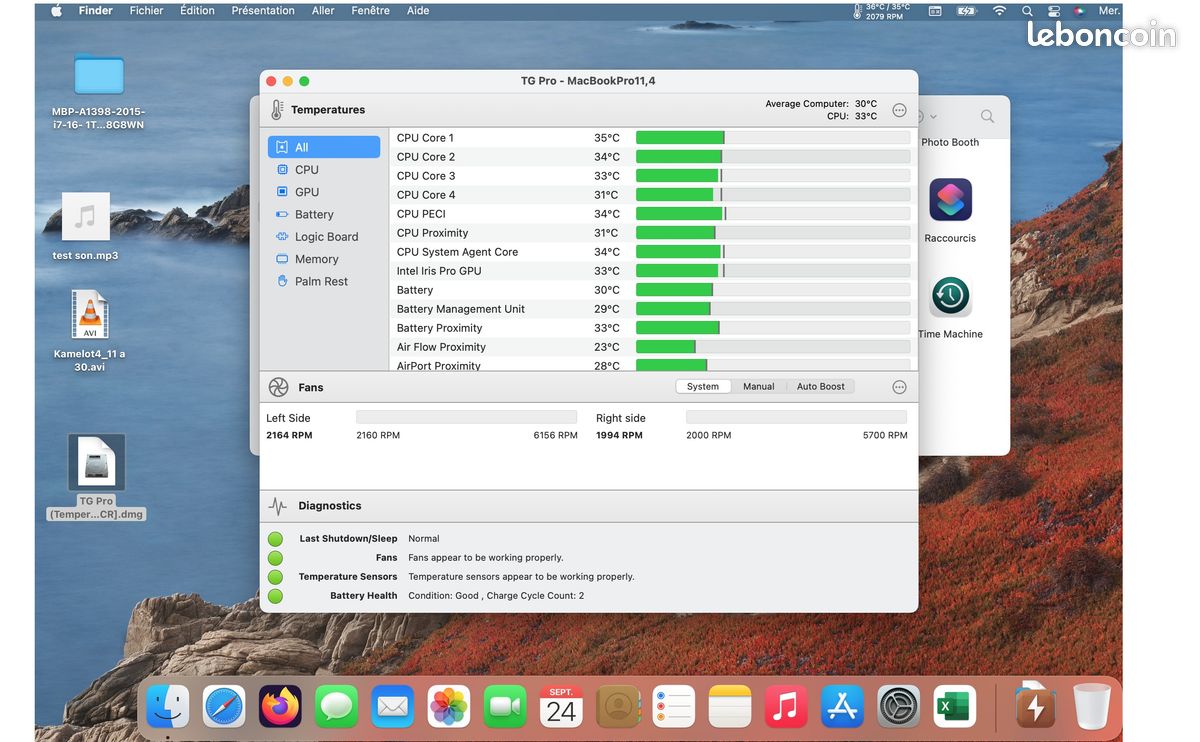Open Time Machine in Finder window
1200x742 pixels.
[950, 296]
